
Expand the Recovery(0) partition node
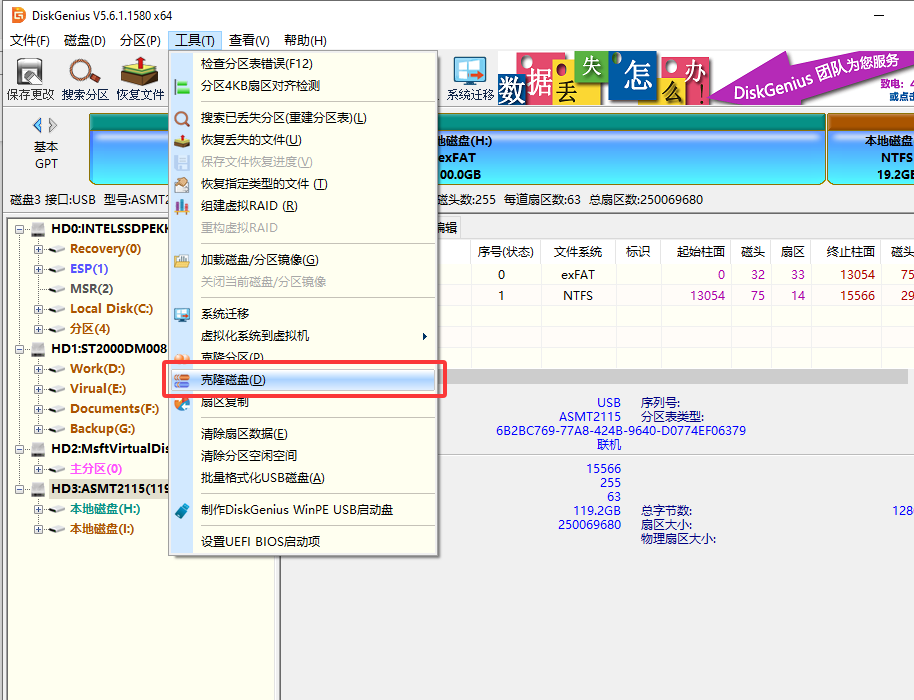pyautogui.click(x=38, y=249)
